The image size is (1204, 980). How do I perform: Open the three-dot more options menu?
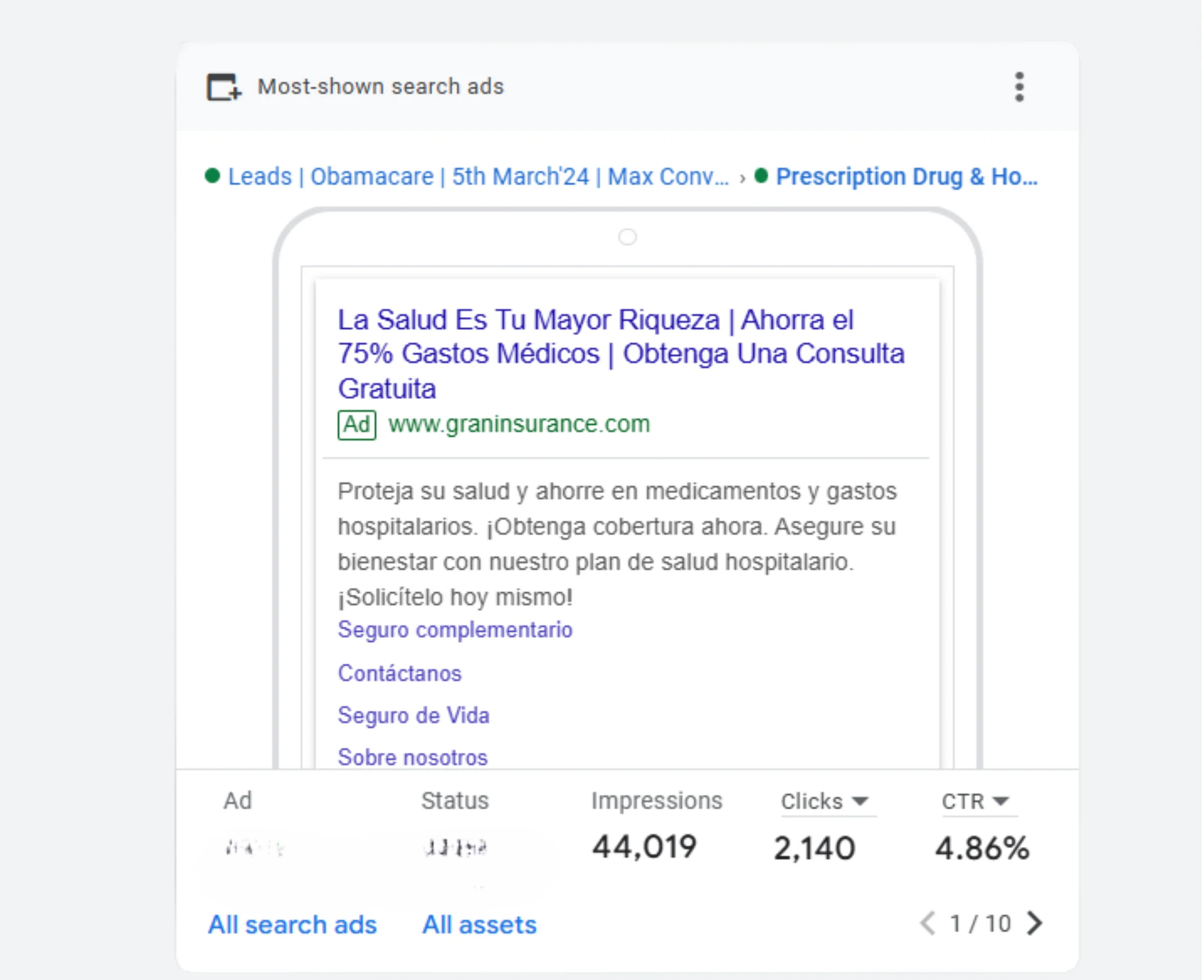(x=1019, y=87)
